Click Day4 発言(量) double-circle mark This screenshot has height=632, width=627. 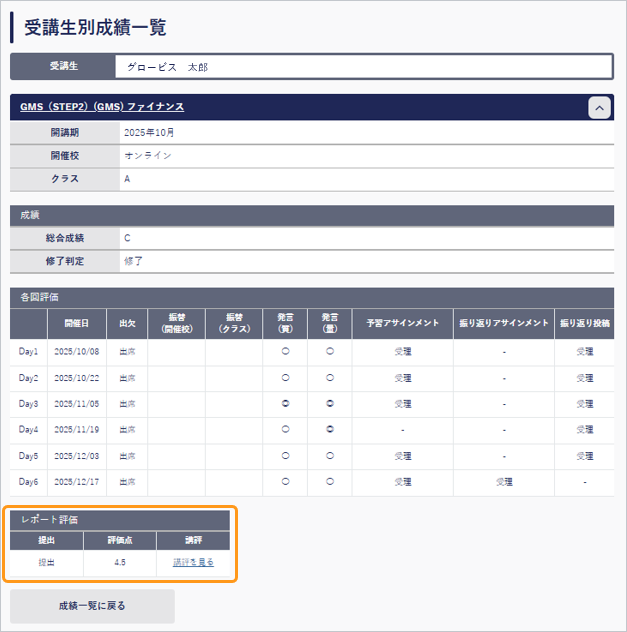[x=329, y=430]
